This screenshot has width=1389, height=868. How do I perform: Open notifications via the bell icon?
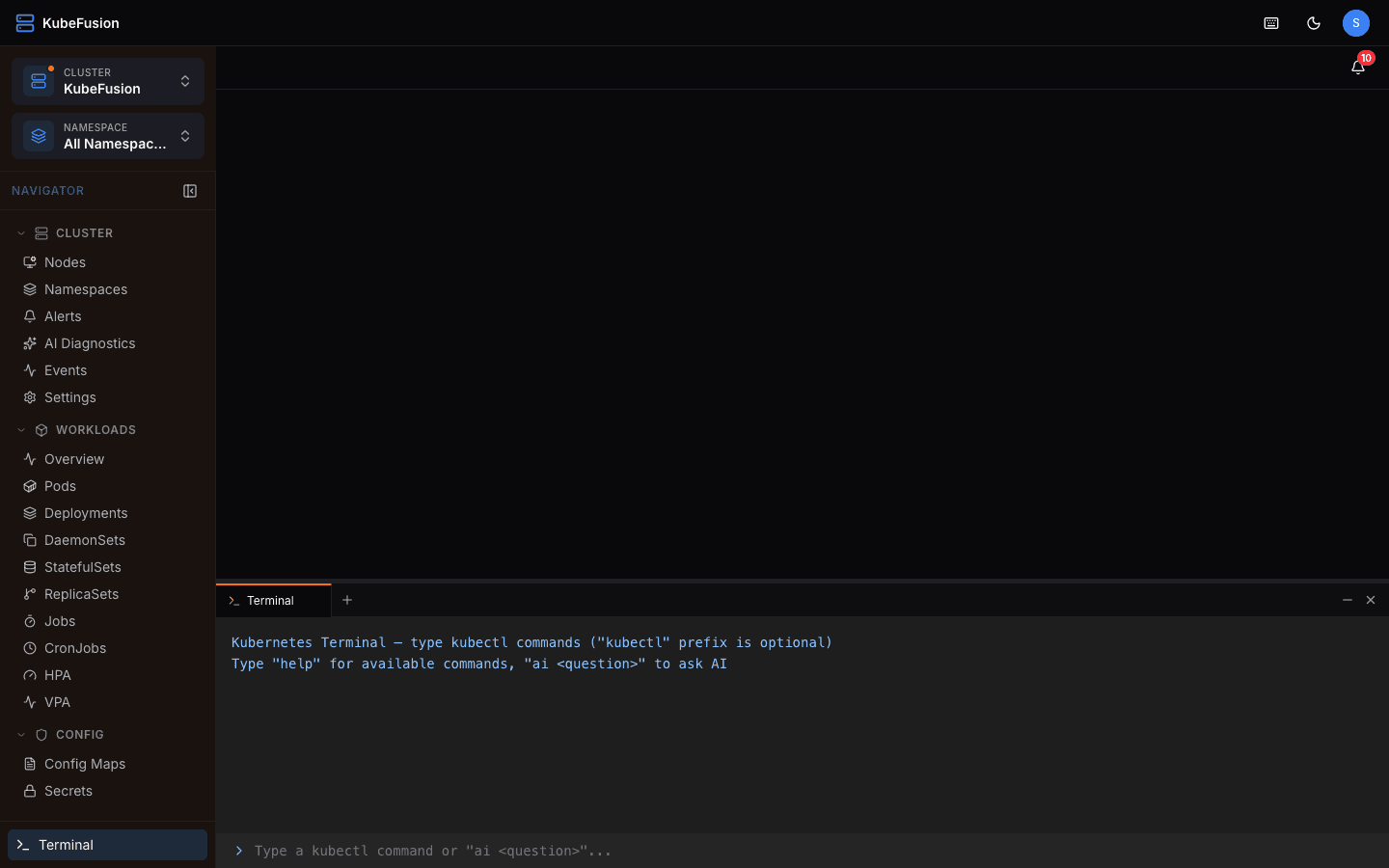point(1358,67)
